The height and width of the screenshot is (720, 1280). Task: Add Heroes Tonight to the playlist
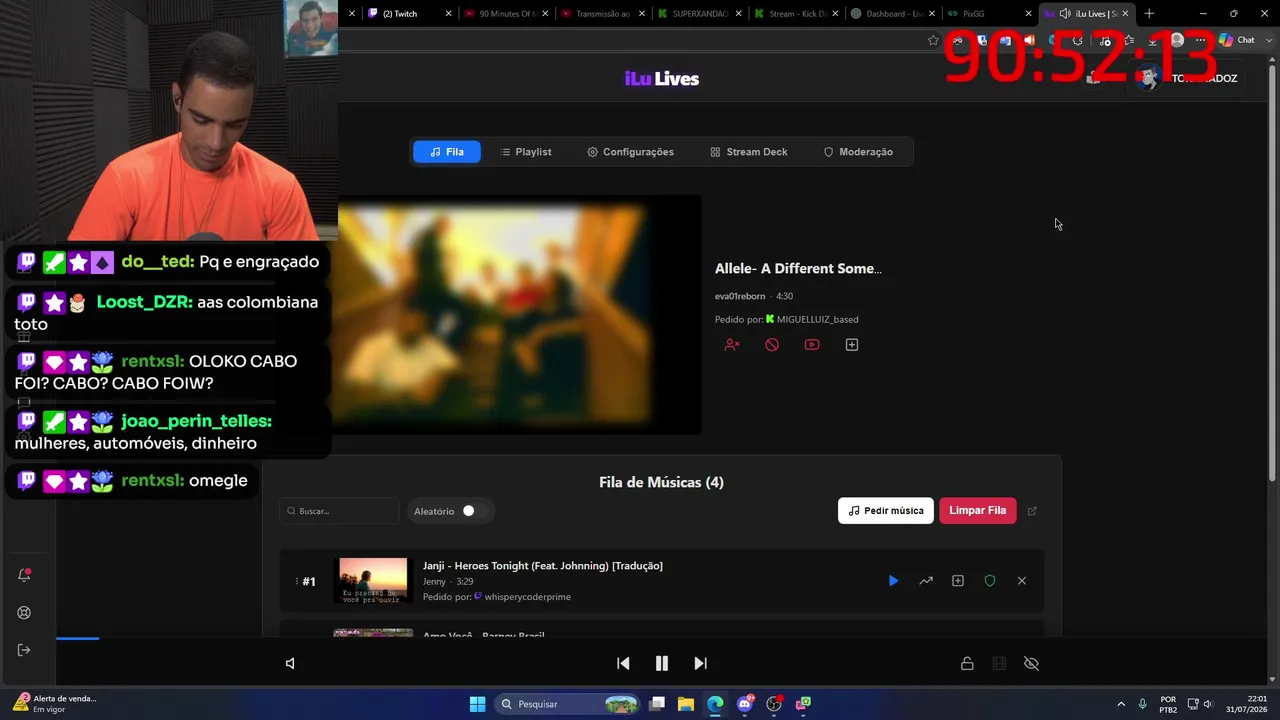coord(958,581)
